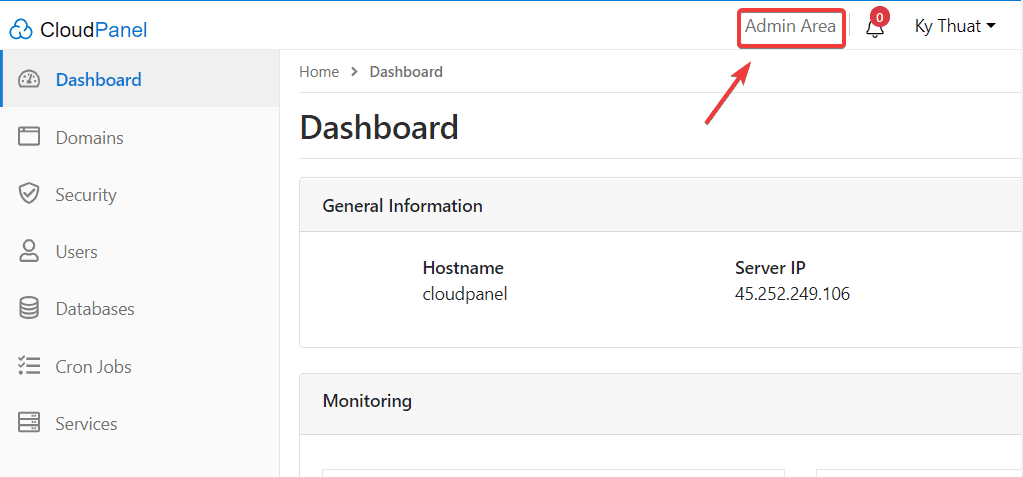The width and height of the screenshot is (1023, 477).
Task: Click the server IP address 45.252.249.106
Action: [x=792, y=294]
